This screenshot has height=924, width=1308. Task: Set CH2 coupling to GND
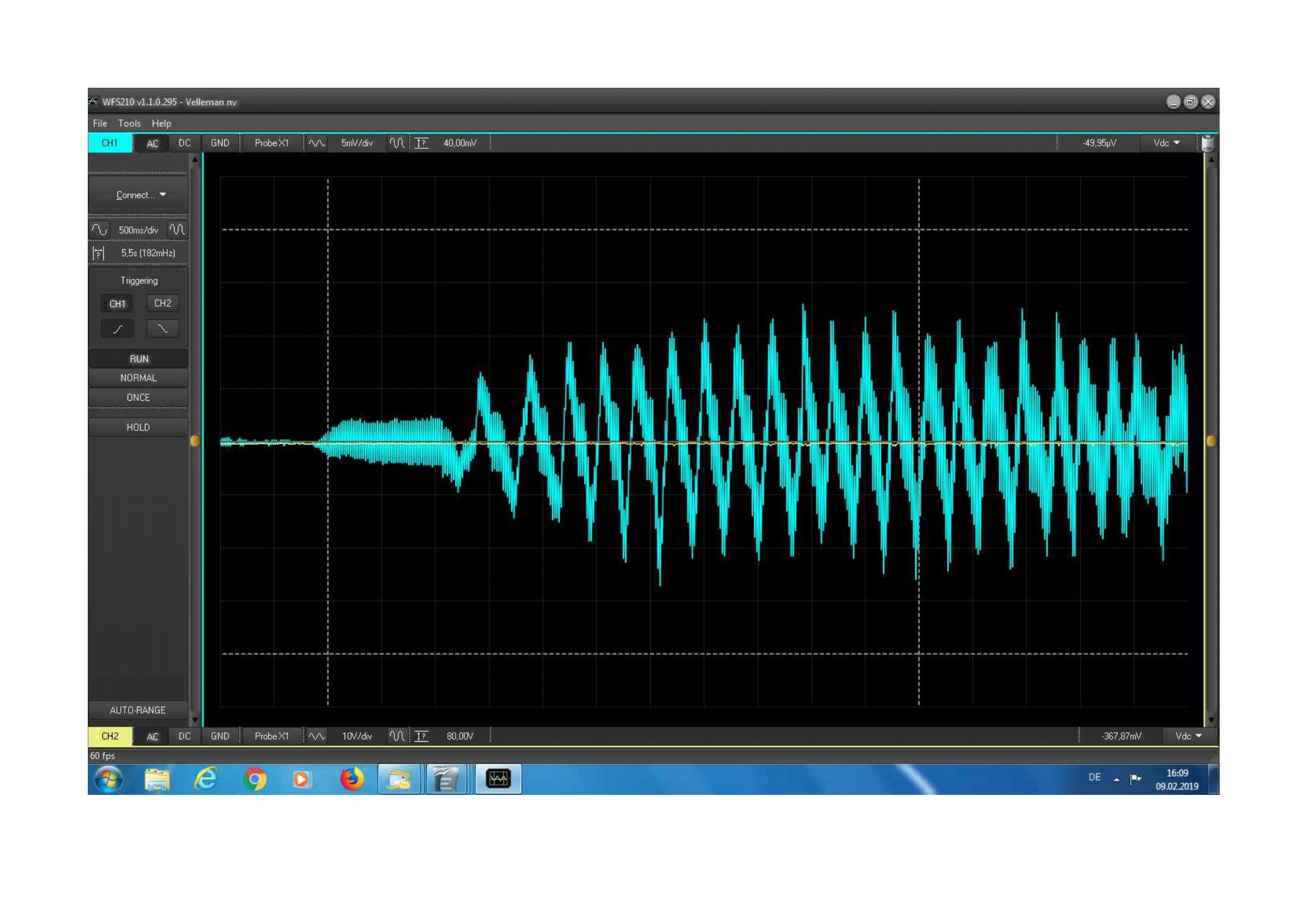click(220, 736)
